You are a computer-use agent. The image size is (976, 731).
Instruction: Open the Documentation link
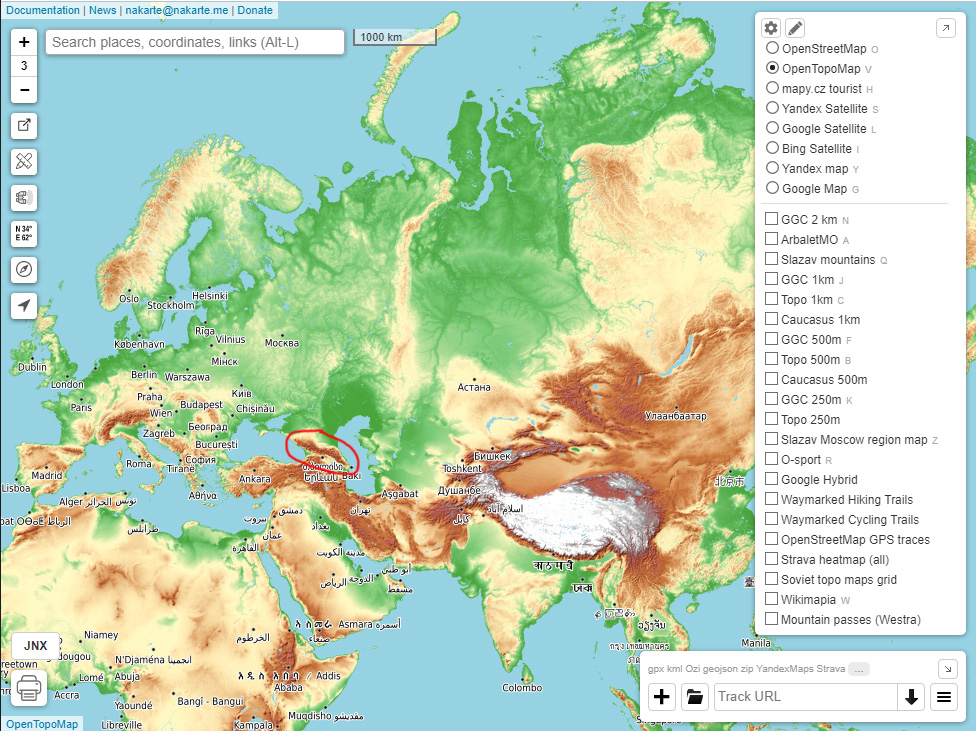pos(43,10)
